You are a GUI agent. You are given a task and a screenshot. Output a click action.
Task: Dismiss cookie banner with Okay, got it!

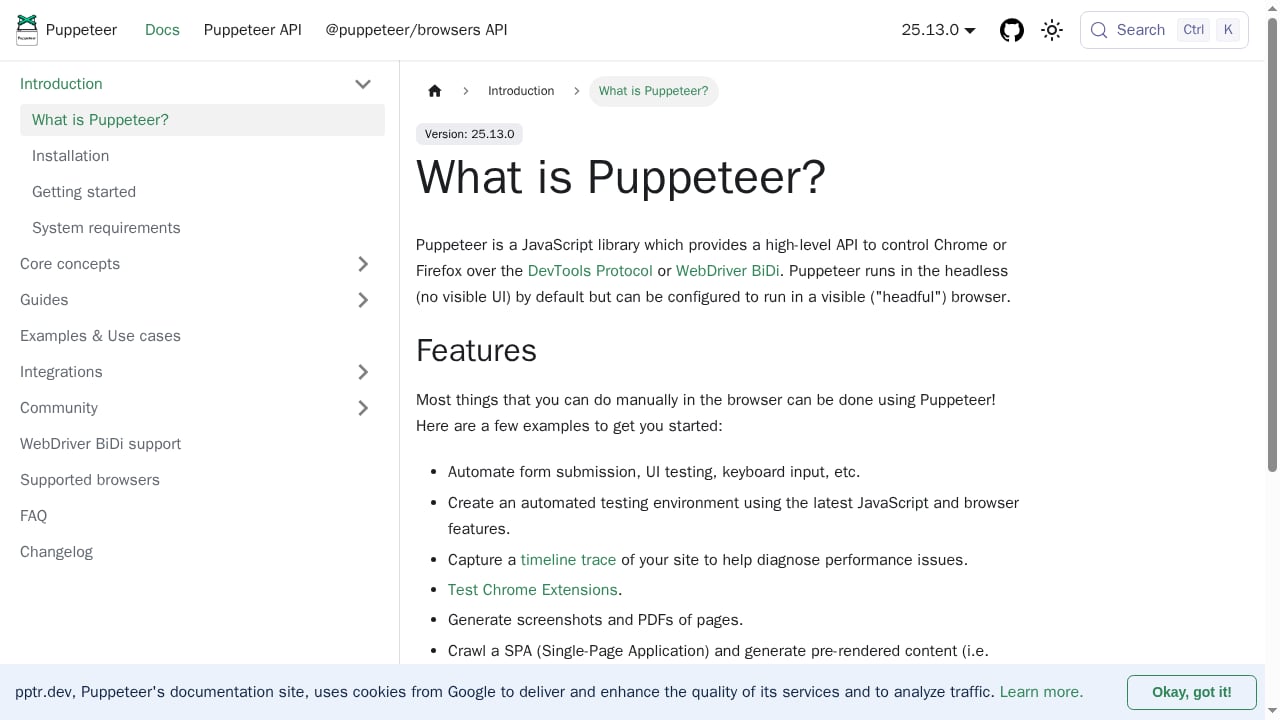coord(1192,692)
